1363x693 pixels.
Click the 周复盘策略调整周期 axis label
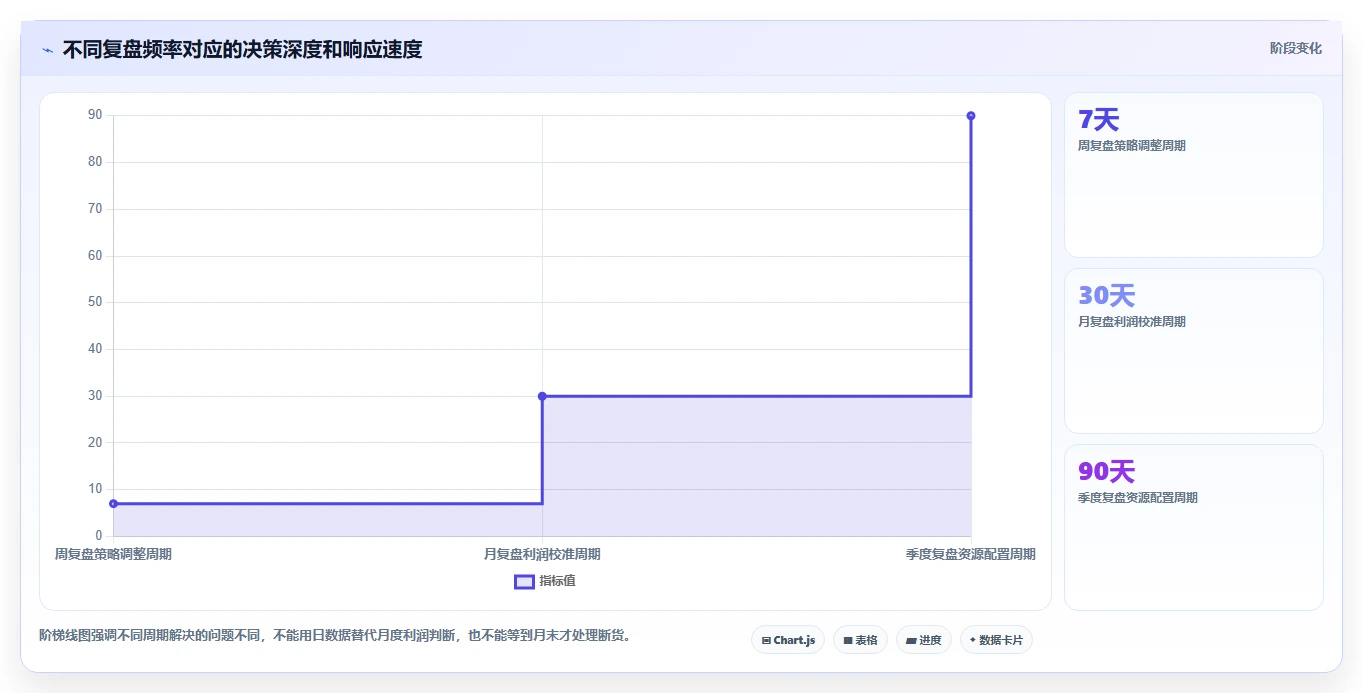(x=113, y=554)
